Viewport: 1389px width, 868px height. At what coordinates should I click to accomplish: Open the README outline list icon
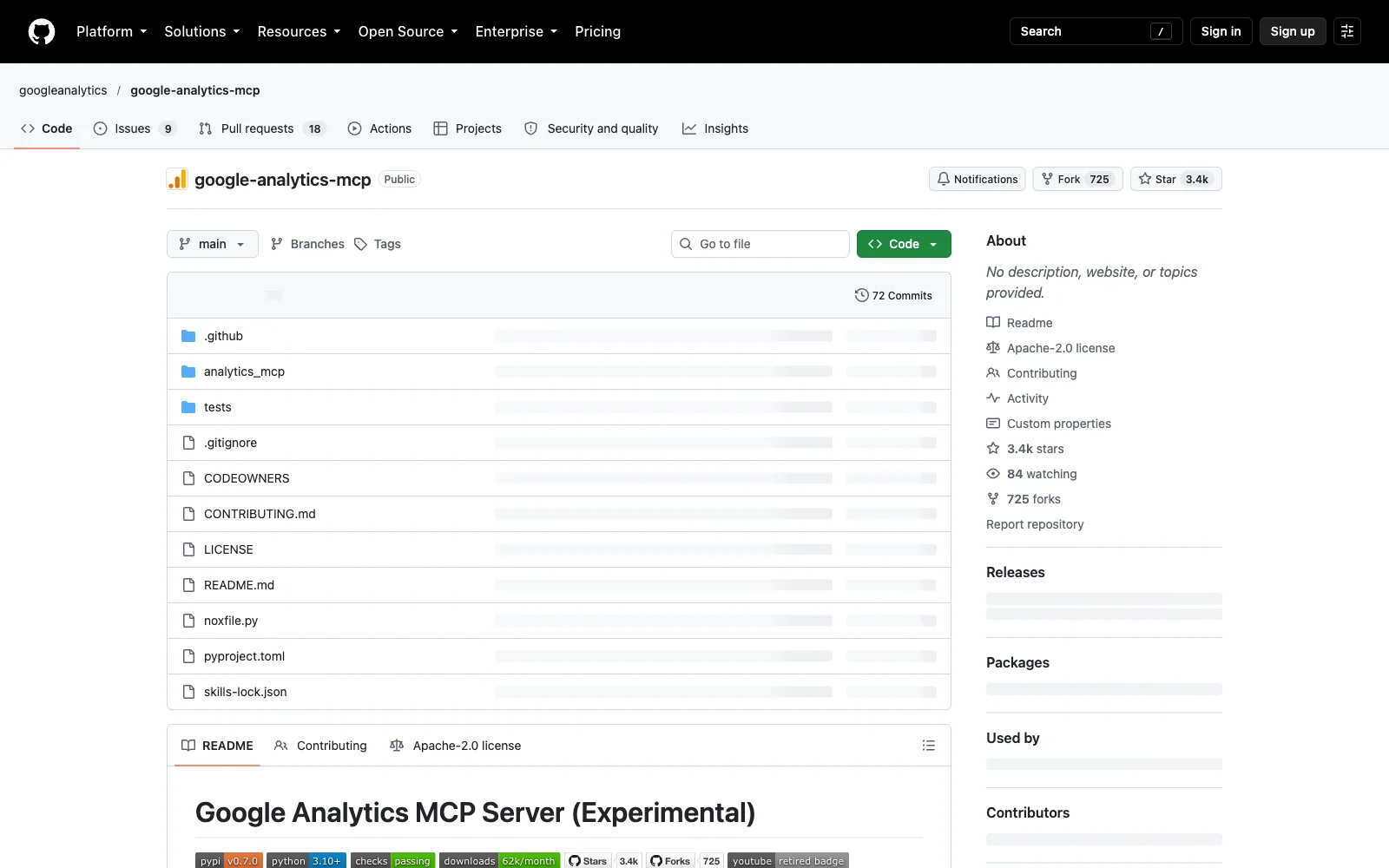click(929, 746)
